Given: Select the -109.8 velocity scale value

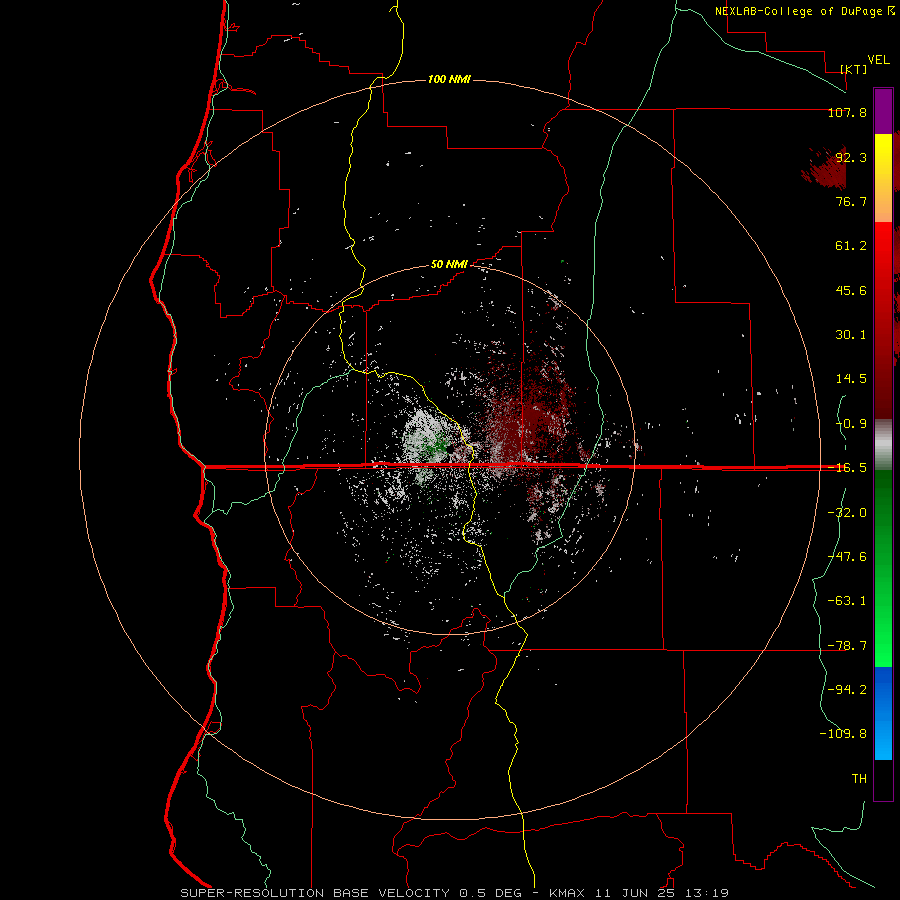Looking at the screenshot, I should [844, 734].
